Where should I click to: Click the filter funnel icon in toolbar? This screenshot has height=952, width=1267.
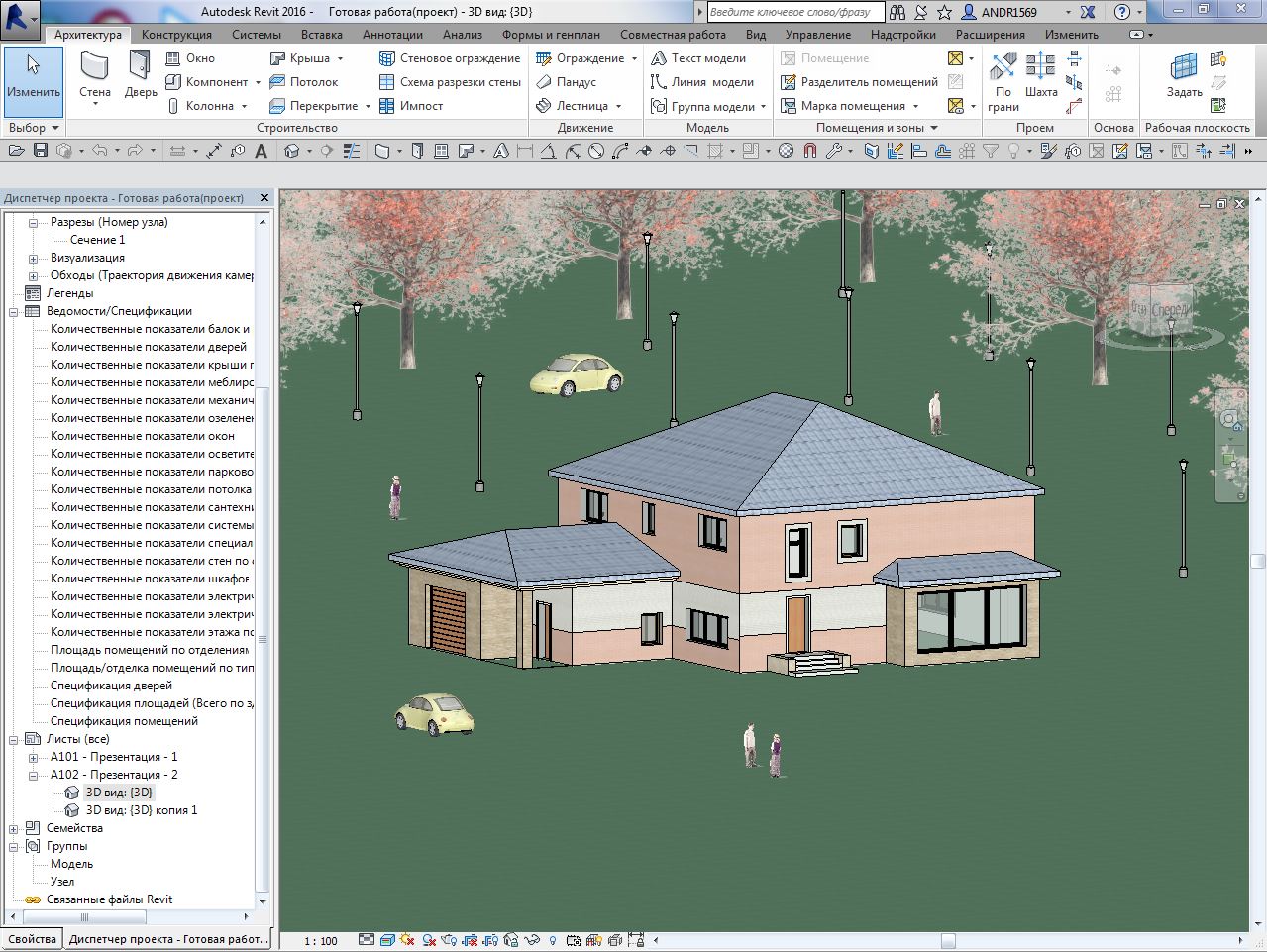(x=990, y=151)
